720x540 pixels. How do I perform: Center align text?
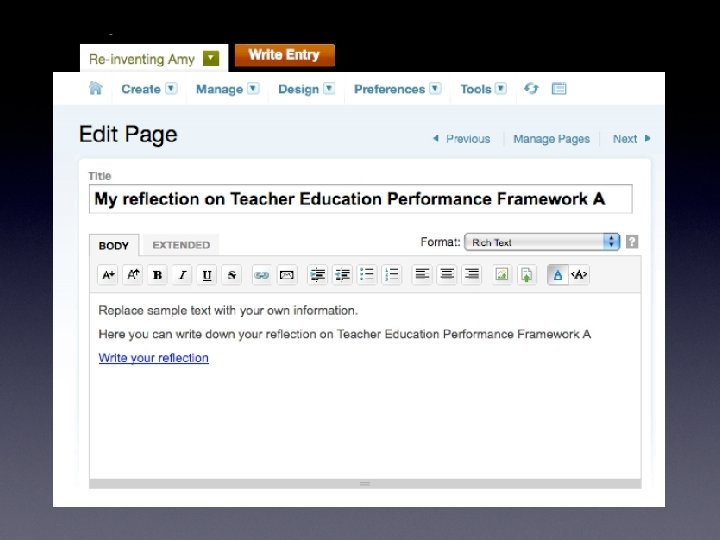tap(447, 275)
